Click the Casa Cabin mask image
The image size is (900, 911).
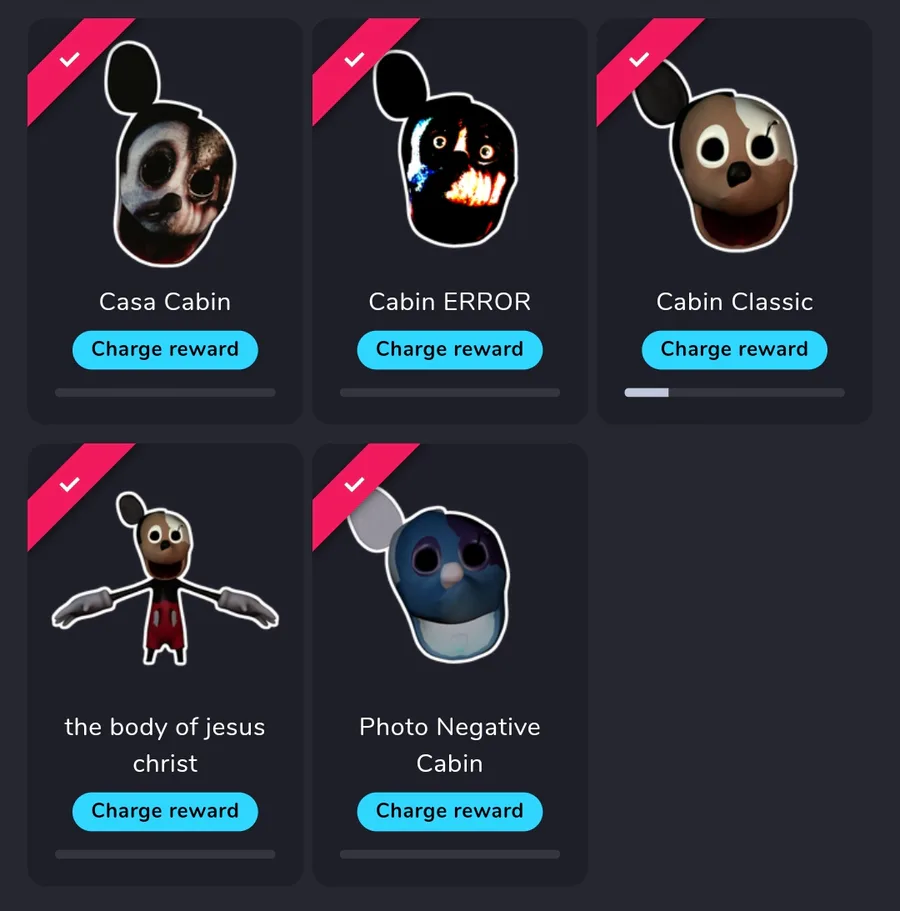click(x=170, y=154)
